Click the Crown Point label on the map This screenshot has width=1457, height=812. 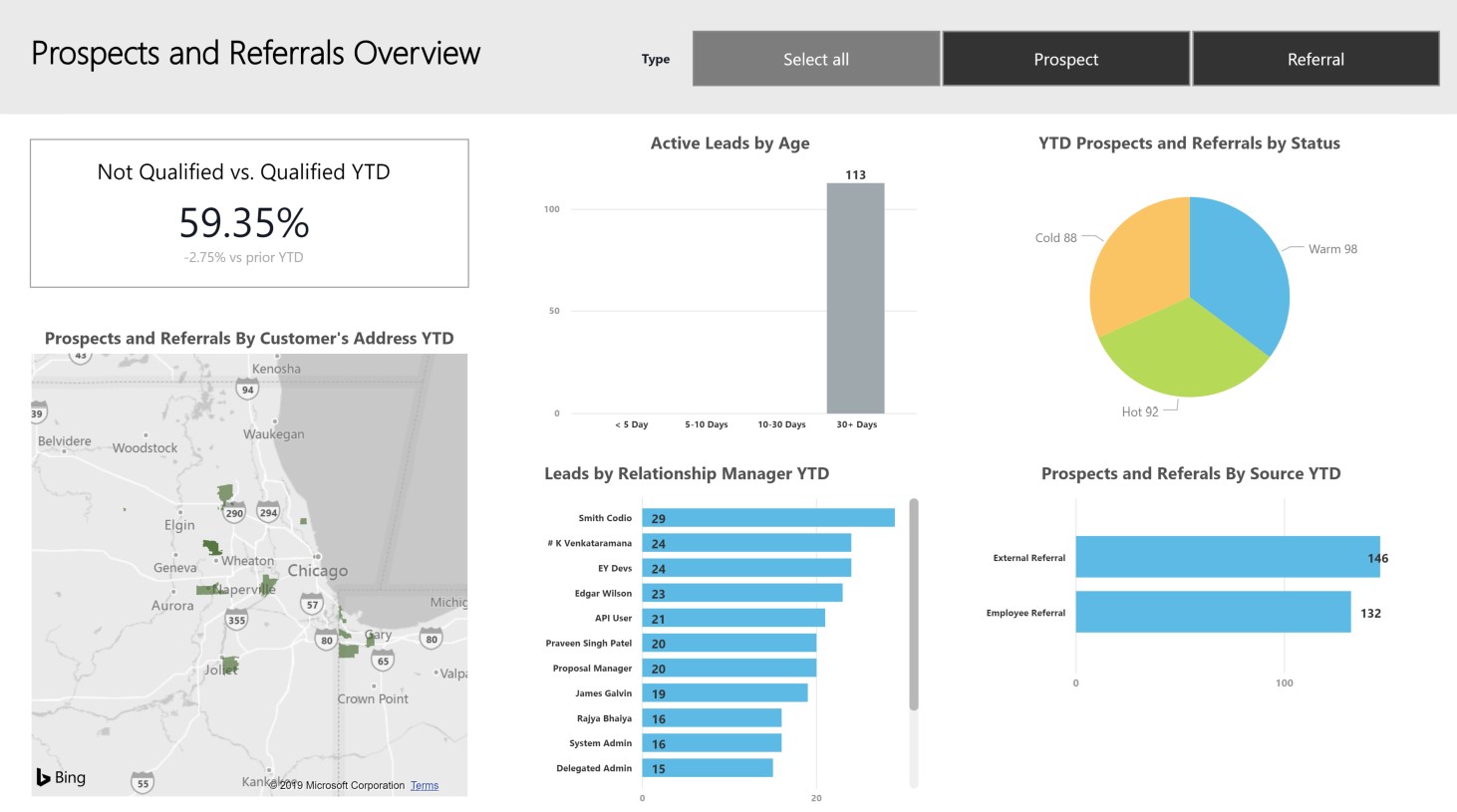tap(373, 699)
